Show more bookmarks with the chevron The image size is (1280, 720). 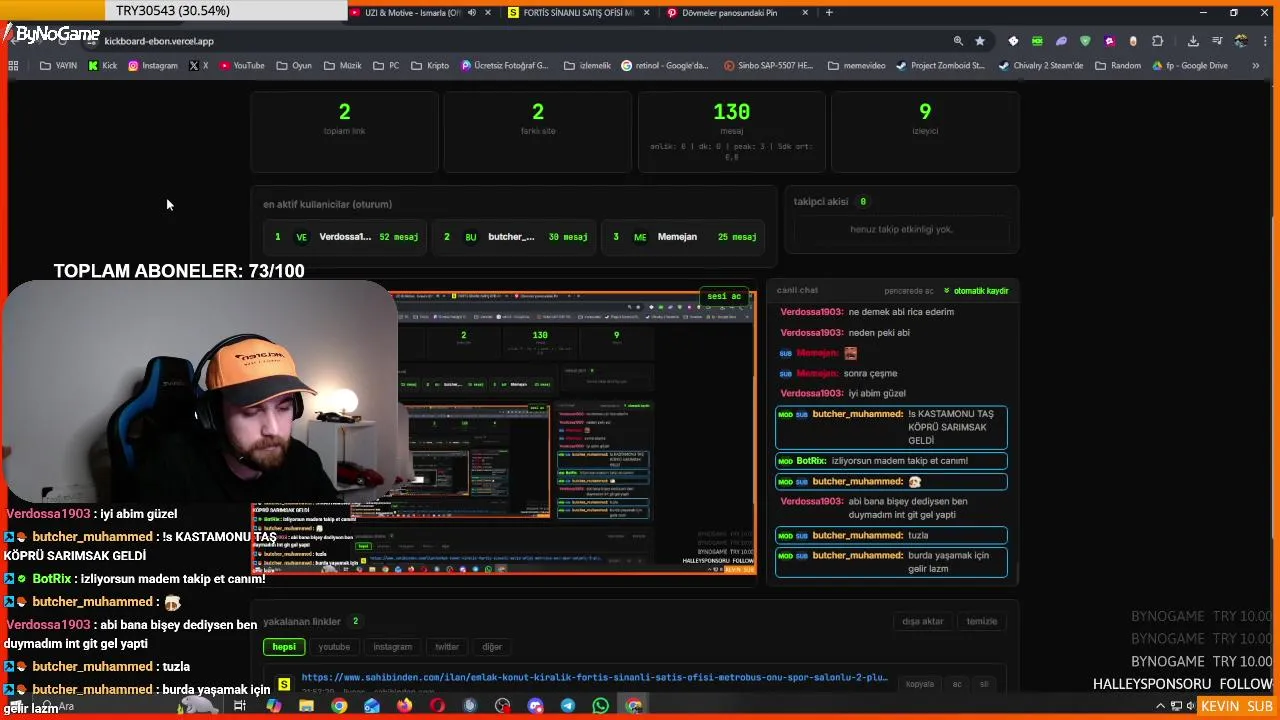pyautogui.click(x=1255, y=66)
